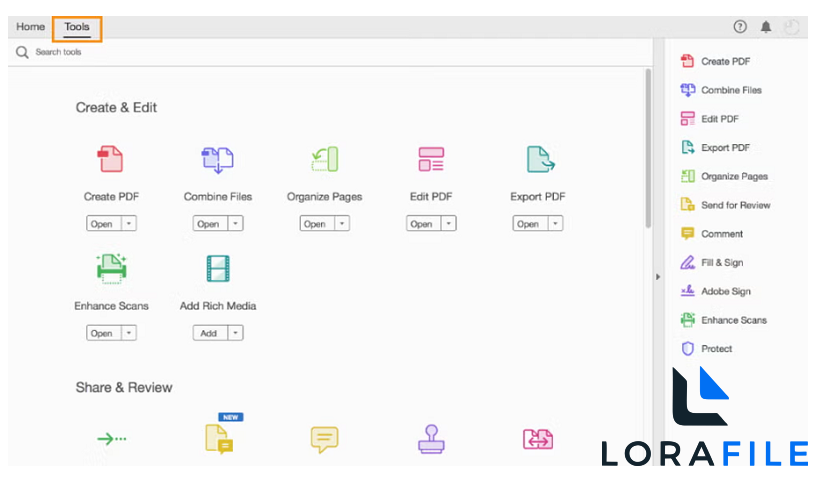Click the Enhance Scans printer icon
The height and width of the screenshot is (482, 824).
111,269
